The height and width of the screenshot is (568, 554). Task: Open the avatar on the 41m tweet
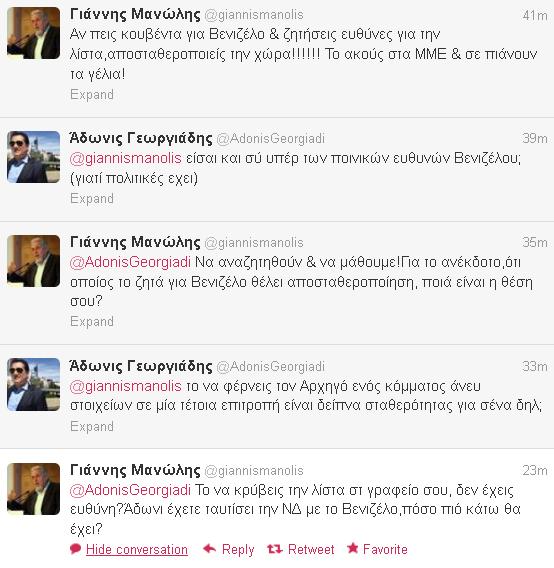click(33, 33)
